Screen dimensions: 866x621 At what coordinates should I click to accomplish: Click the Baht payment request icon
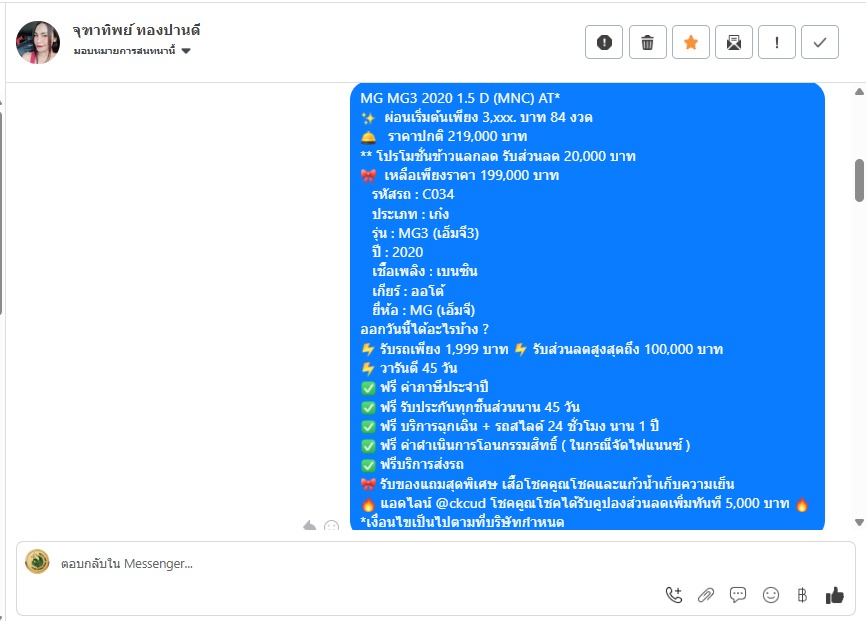tap(802, 595)
